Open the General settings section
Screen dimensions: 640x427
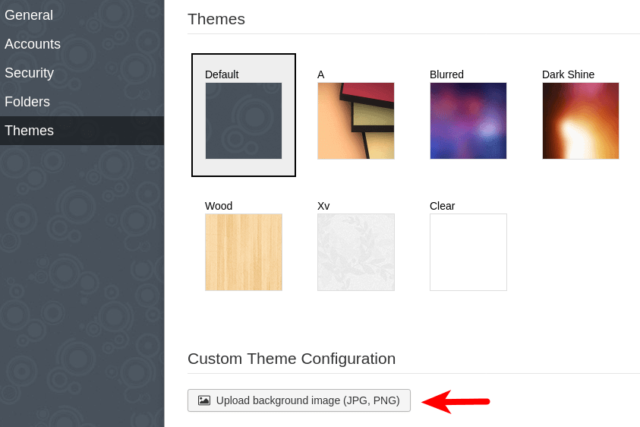pos(29,15)
